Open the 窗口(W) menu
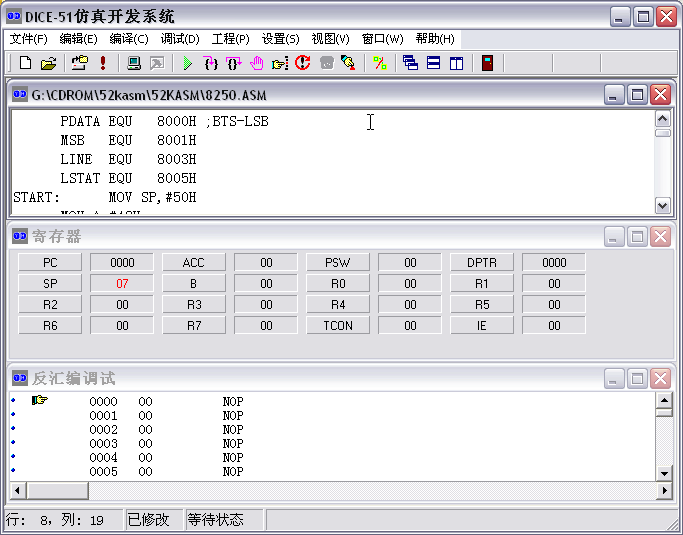683x535 pixels. (382, 39)
